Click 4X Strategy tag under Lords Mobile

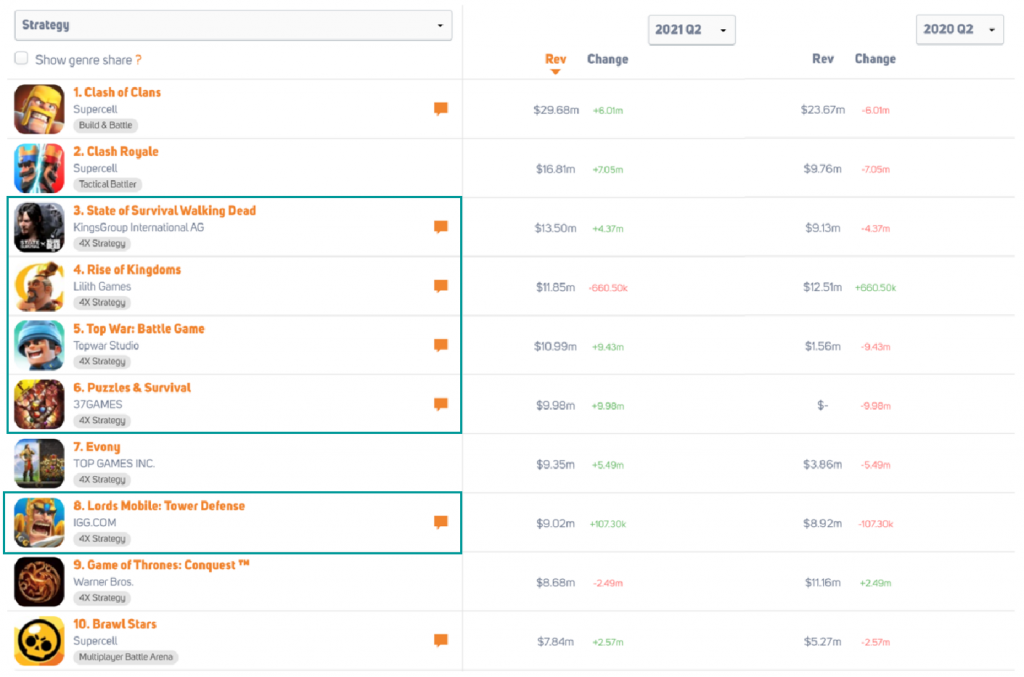(102, 539)
